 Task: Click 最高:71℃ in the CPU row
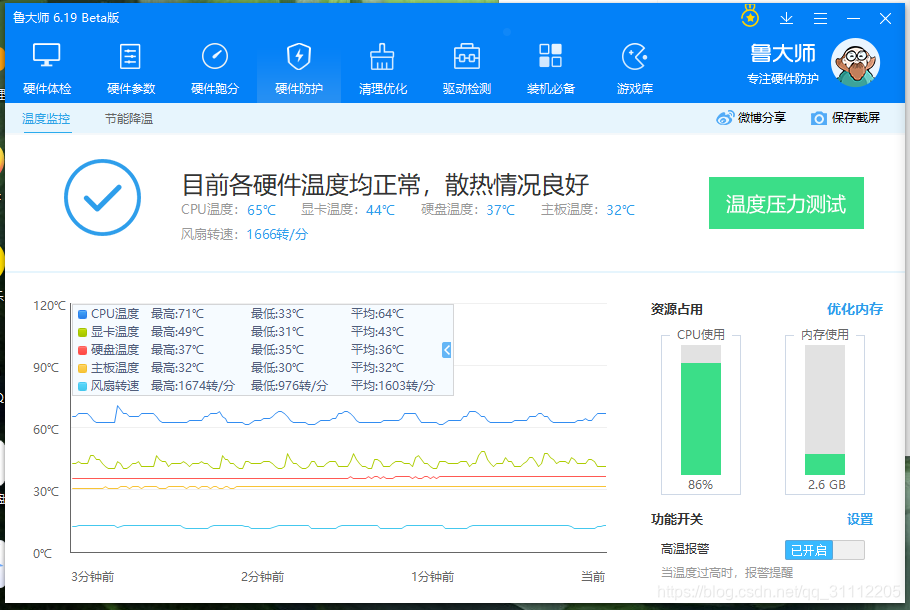pos(178,314)
